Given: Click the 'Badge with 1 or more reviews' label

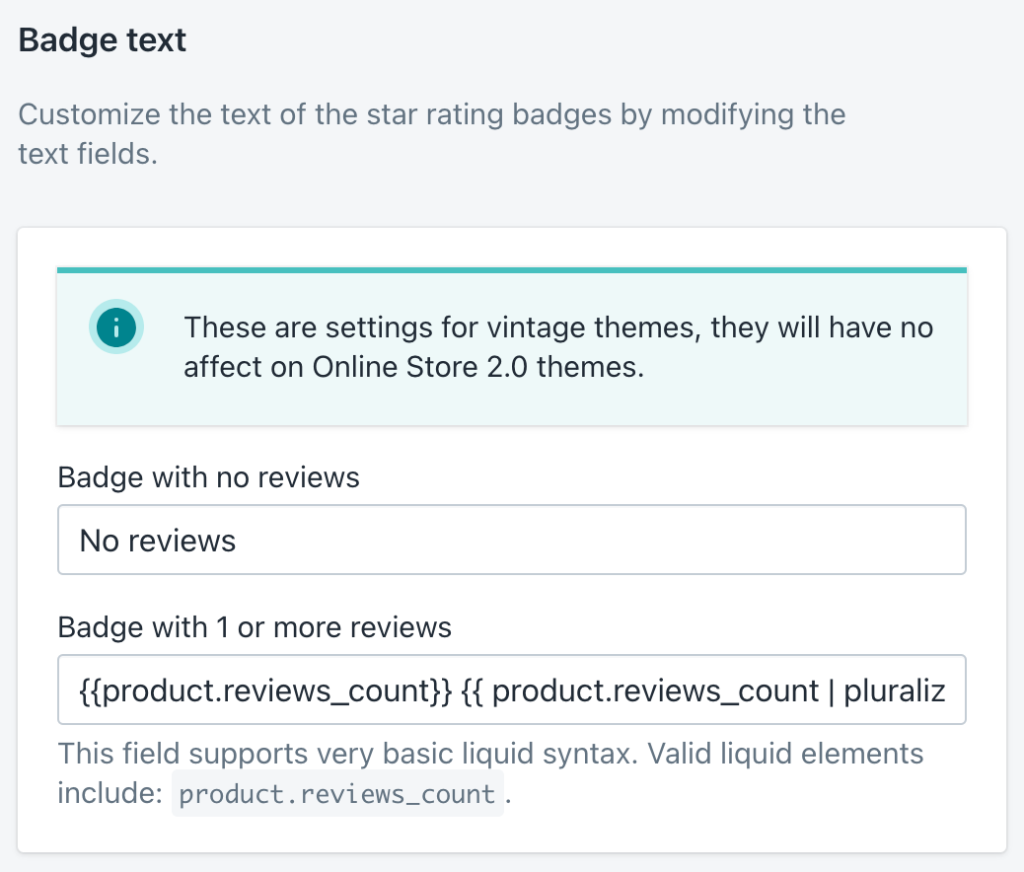Looking at the screenshot, I should [x=254, y=627].
